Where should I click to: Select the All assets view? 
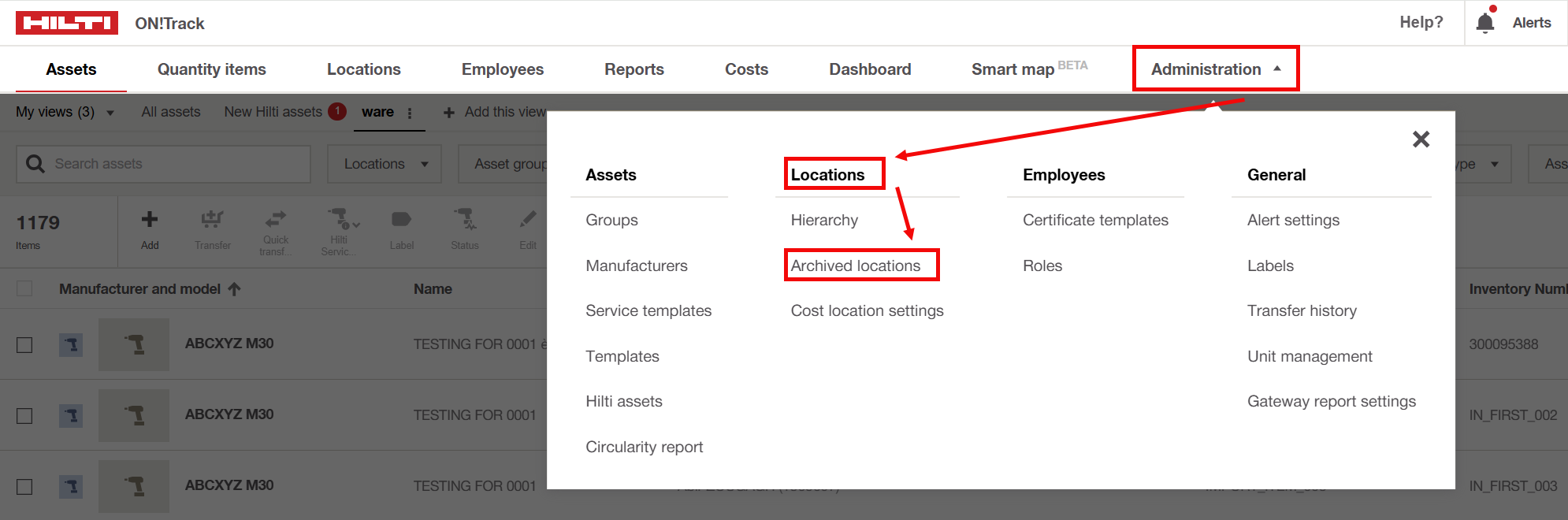[171, 112]
